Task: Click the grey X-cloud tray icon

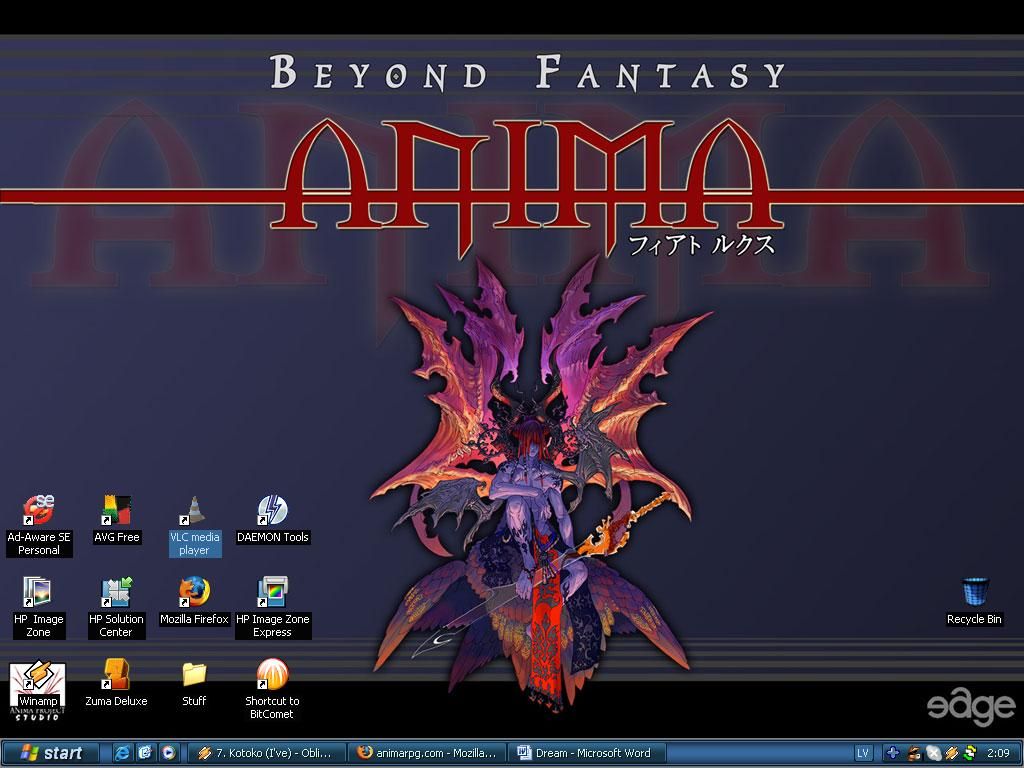Action: (x=934, y=753)
